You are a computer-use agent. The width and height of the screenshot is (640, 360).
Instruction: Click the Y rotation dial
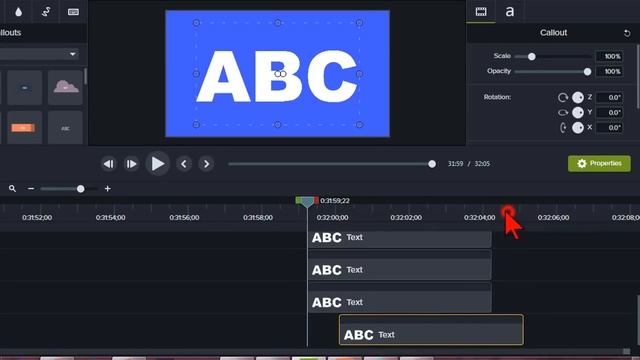[x=578, y=113]
